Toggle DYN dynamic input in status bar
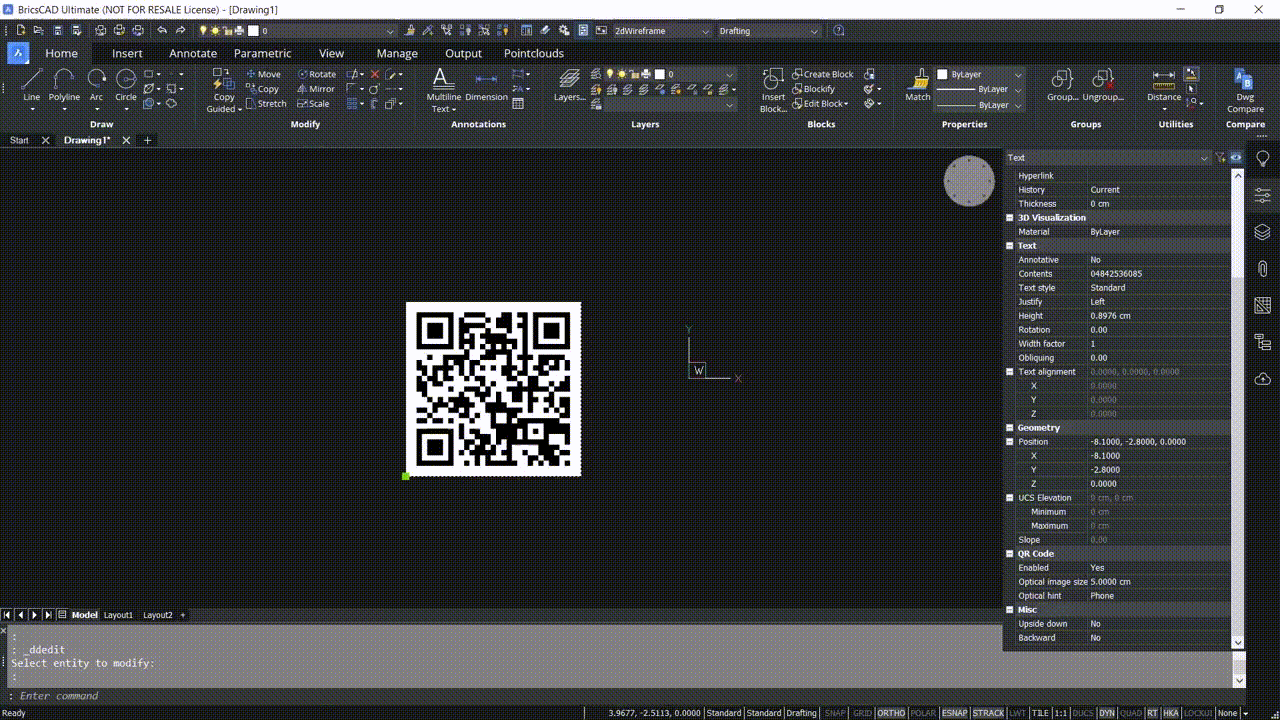Screen dimensions: 1280x720 coord(1107,713)
